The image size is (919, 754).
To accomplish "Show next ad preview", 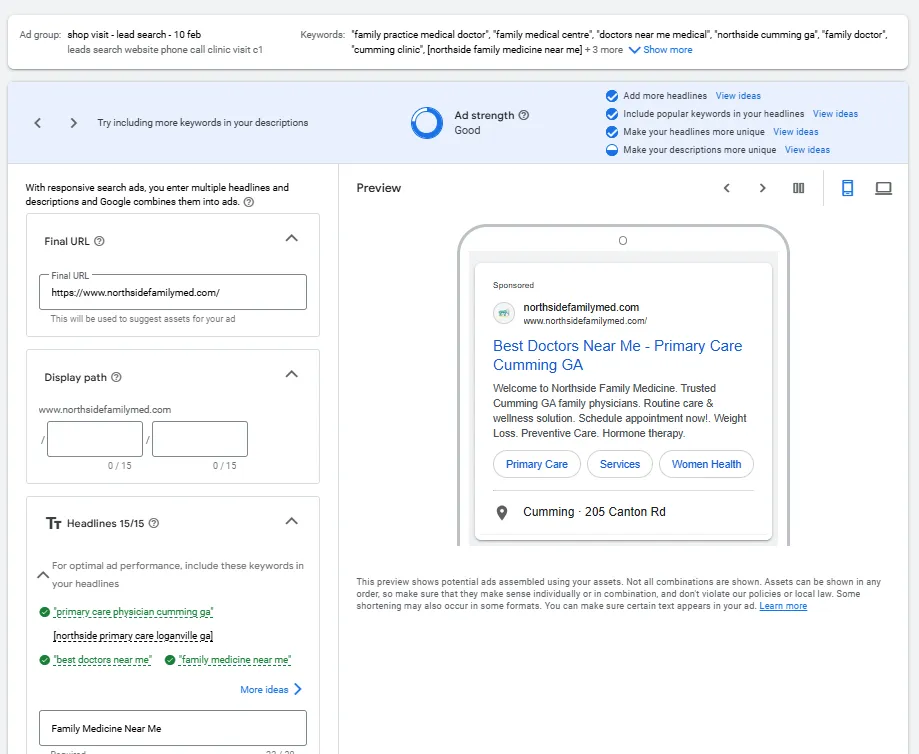I will pos(762,188).
